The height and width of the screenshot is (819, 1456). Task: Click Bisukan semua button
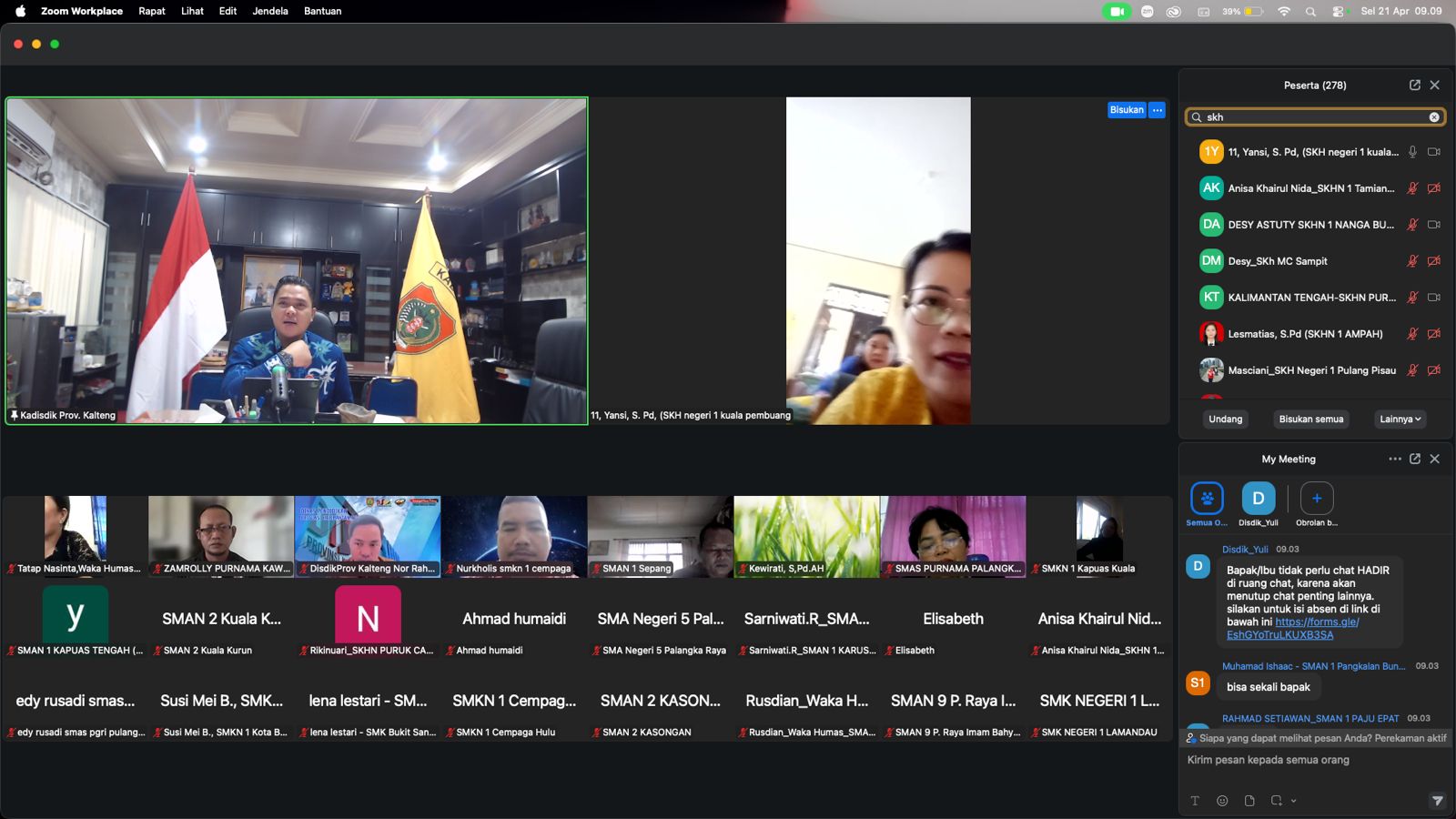pyautogui.click(x=1310, y=420)
